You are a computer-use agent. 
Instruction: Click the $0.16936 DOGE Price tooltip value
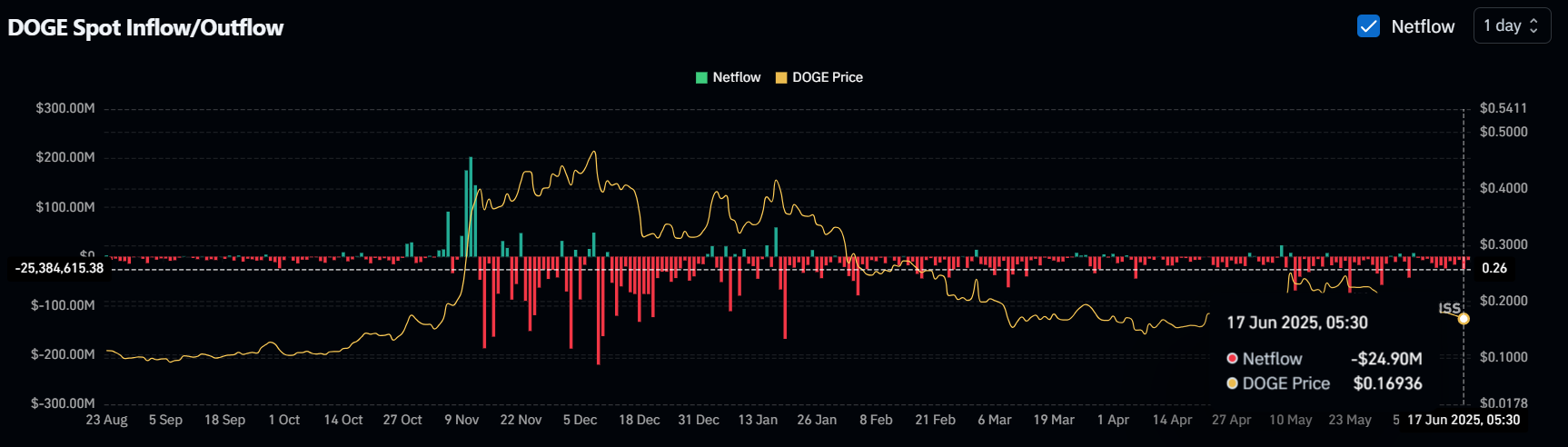(x=1387, y=383)
